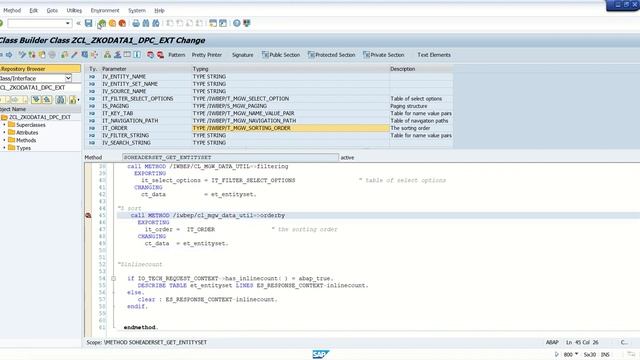The image size is (640, 360).
Task: Click the orange Exit icon
Action: point(112,23)
